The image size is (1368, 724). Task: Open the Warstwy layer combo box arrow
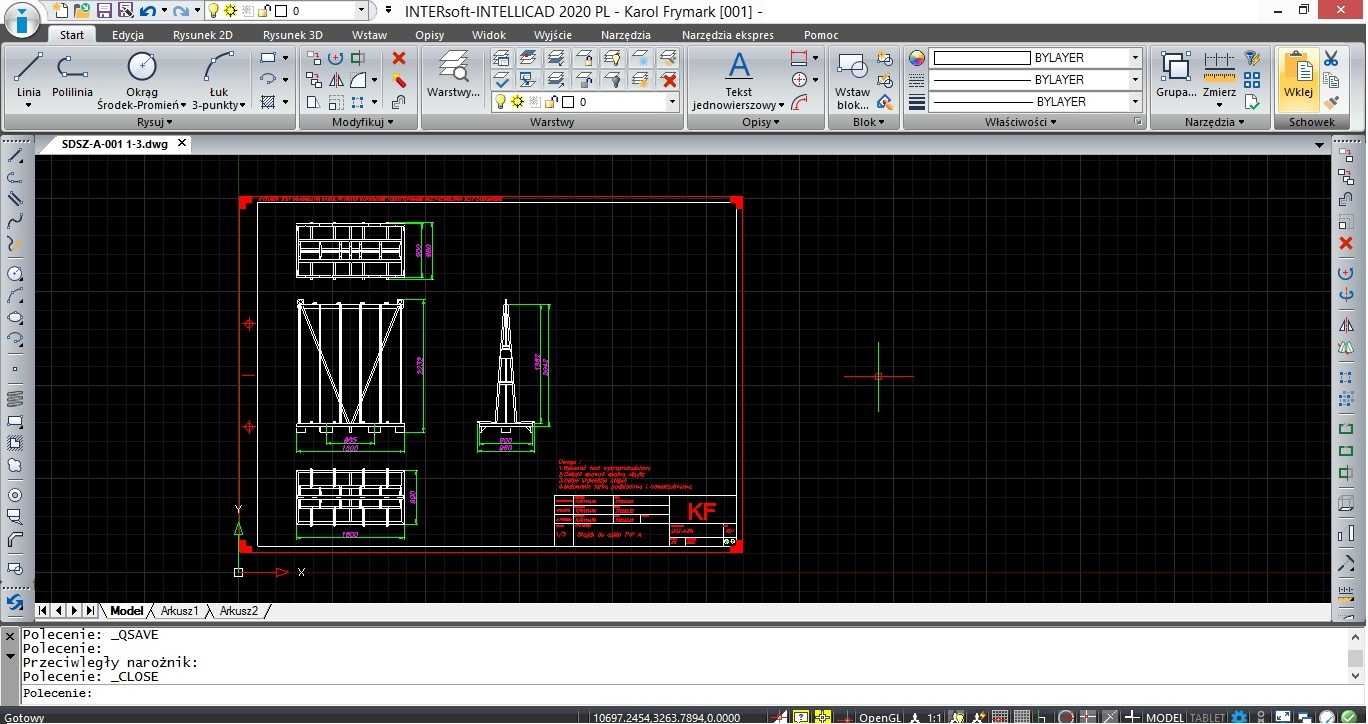672,102
